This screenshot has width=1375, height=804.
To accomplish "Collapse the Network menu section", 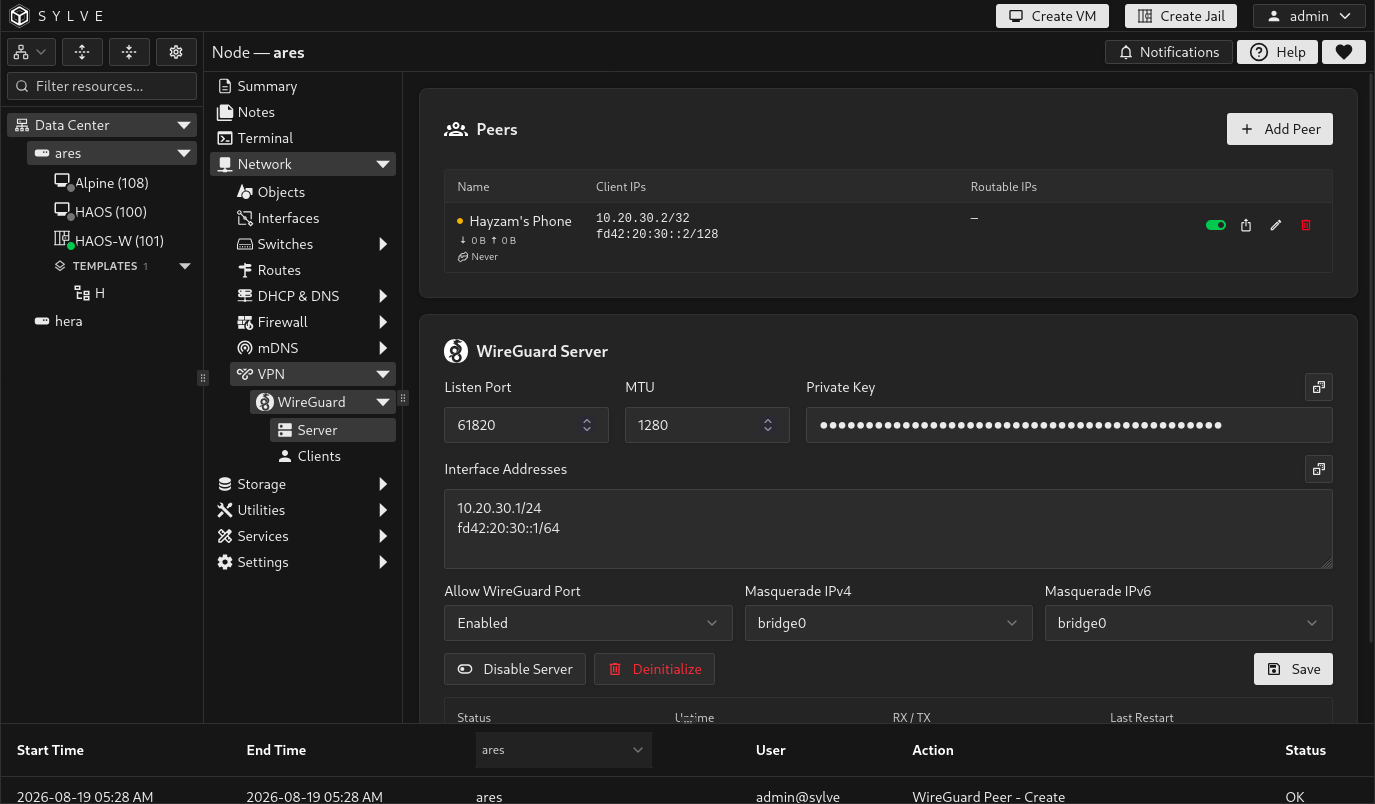I will pyautogui.click(x=383, y=164).
